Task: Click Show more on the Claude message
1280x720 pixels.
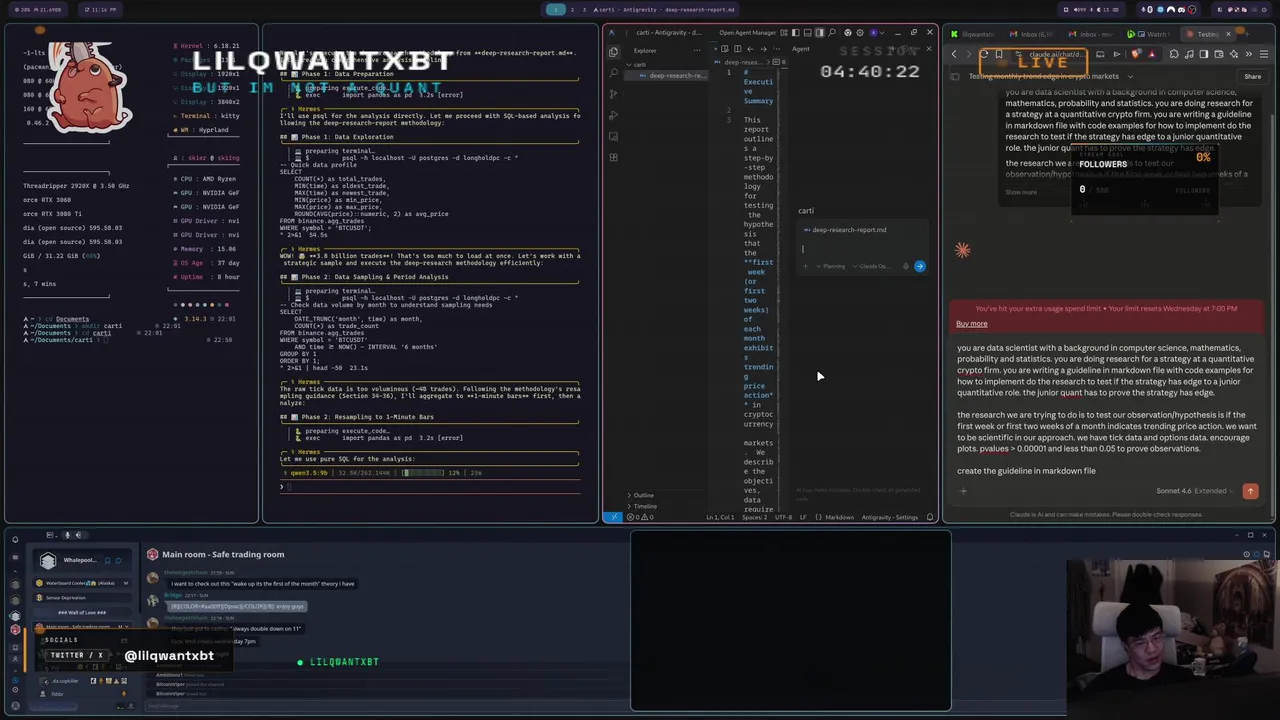Action: (1021, 192)
